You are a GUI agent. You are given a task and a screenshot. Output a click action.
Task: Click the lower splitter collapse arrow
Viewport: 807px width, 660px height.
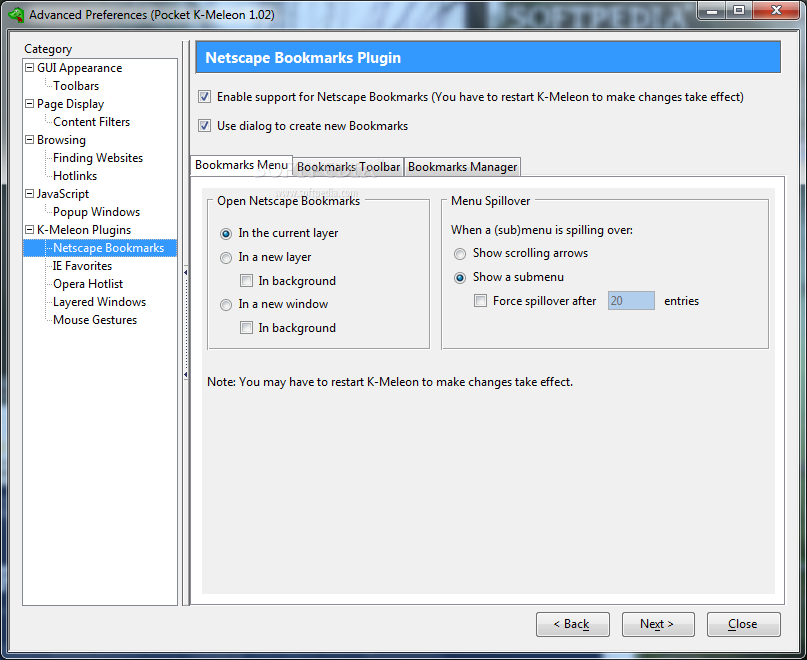185,375
